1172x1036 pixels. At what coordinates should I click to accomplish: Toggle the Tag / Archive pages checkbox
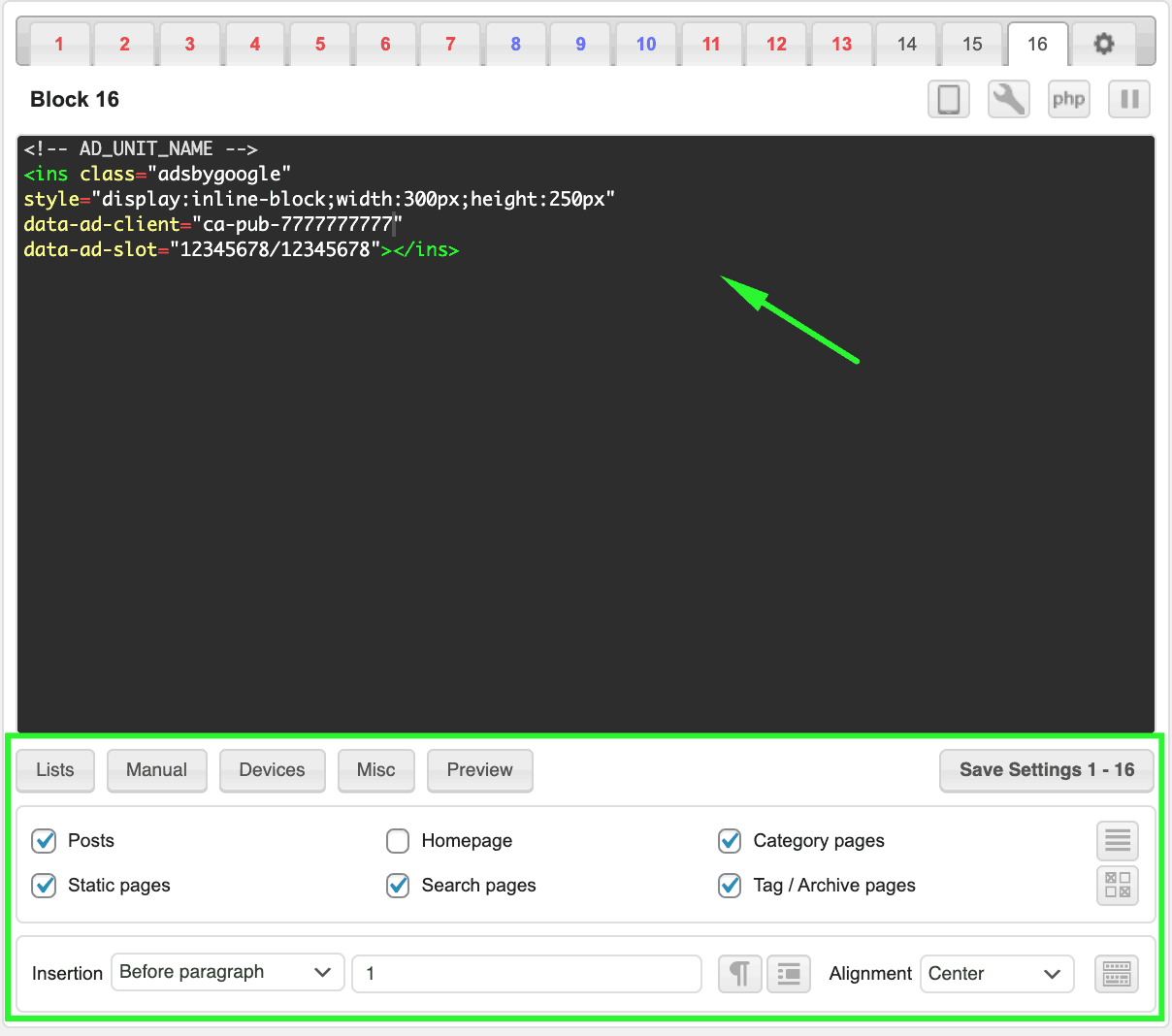730,886
